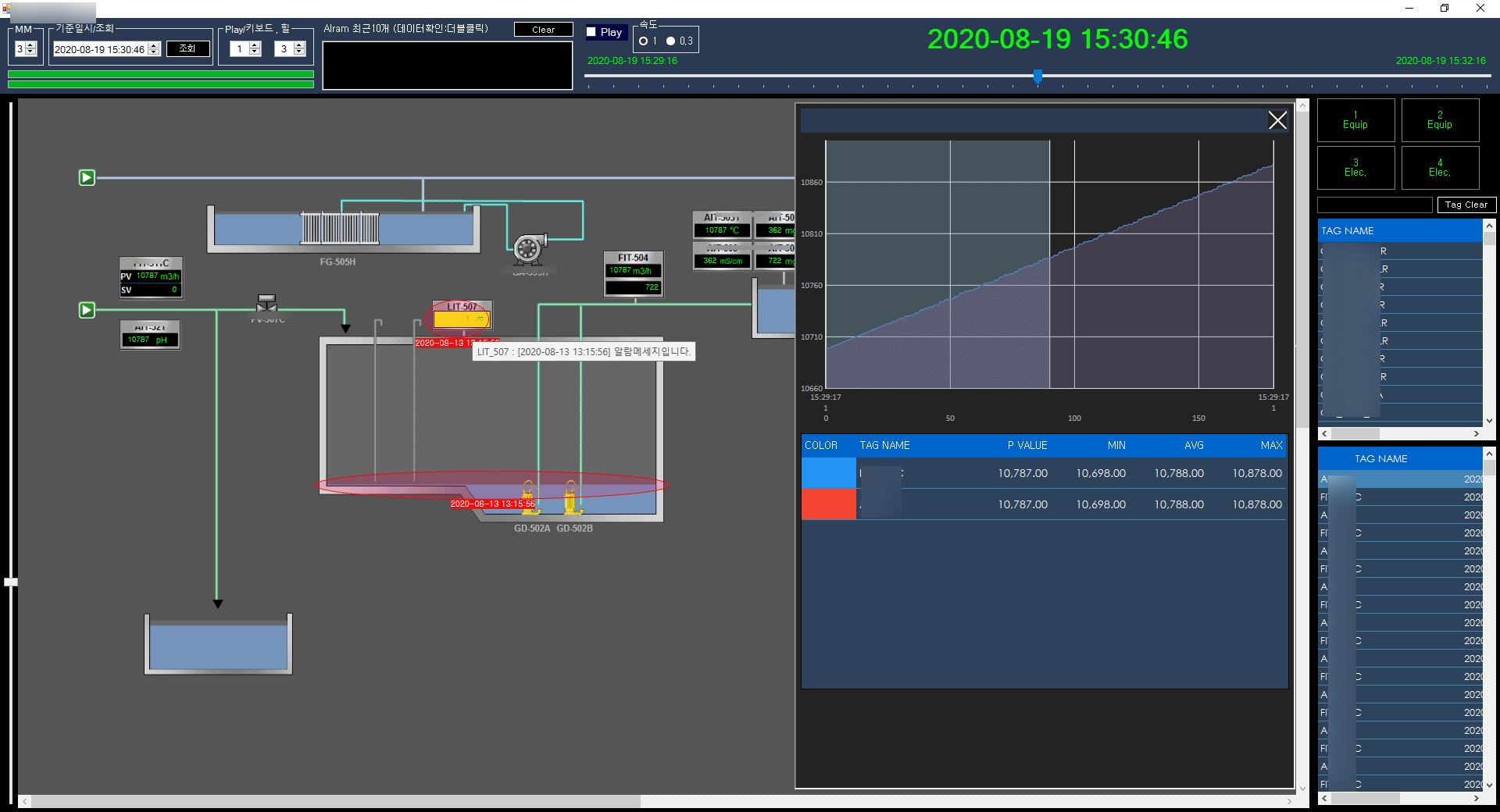Click the alarm Clear button
Viewport: 1500px width, 812px height.
point(544,30)
